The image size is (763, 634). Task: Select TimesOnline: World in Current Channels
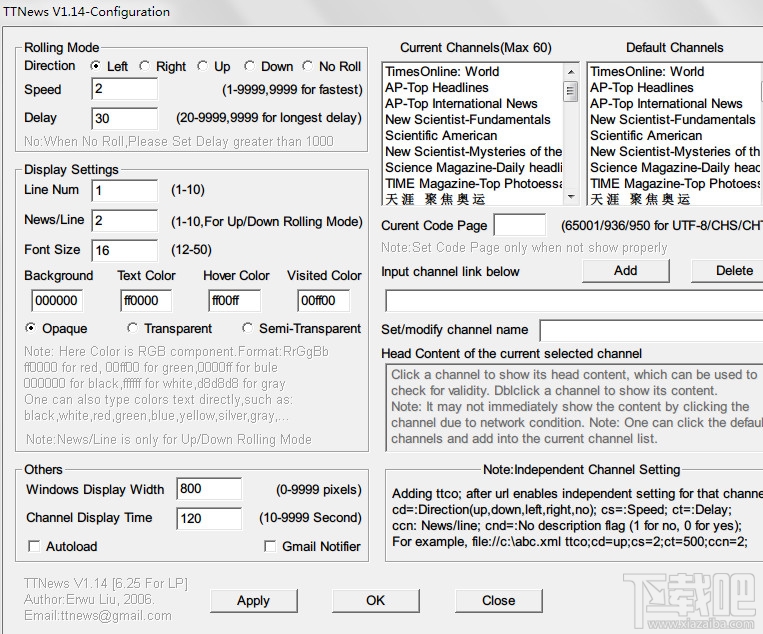click(x=473, y=72)
